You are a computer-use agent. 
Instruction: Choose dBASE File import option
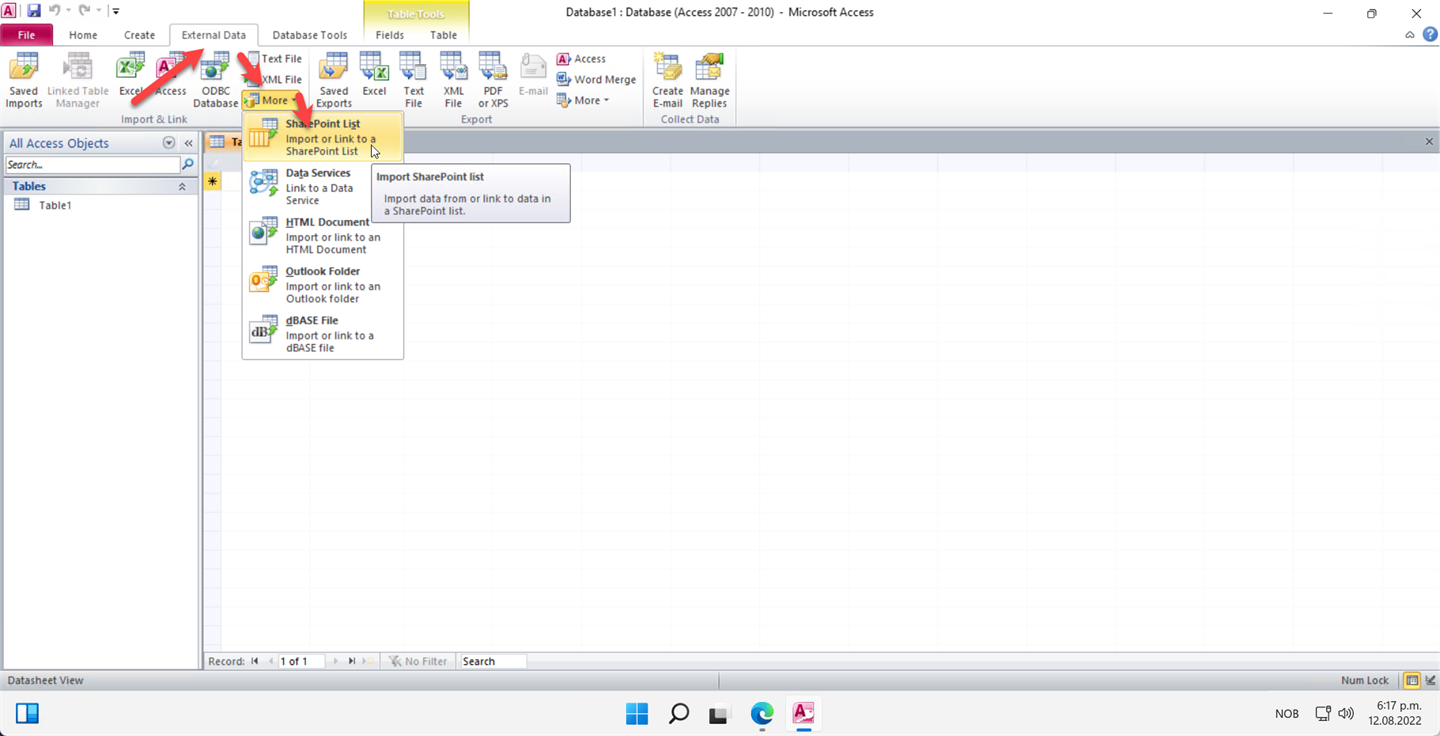pyautogui.click(x=323, y=334)
